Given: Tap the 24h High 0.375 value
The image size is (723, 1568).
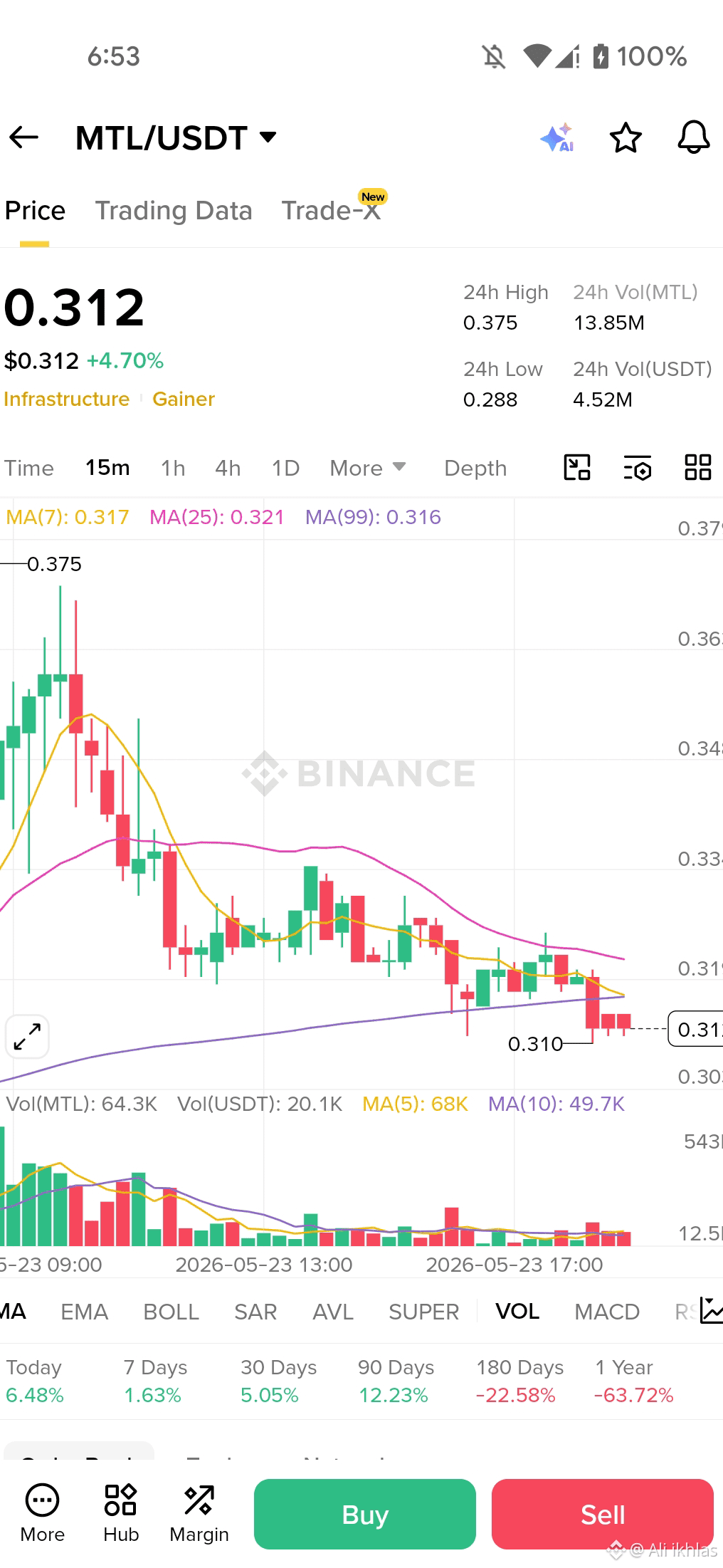Looking at the screenshot, I should [x=490, y=323].
